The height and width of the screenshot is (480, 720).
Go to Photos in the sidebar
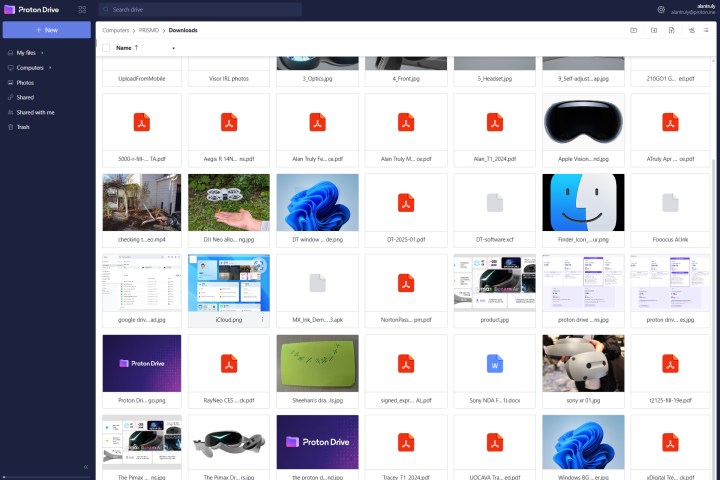pos(25,83)
